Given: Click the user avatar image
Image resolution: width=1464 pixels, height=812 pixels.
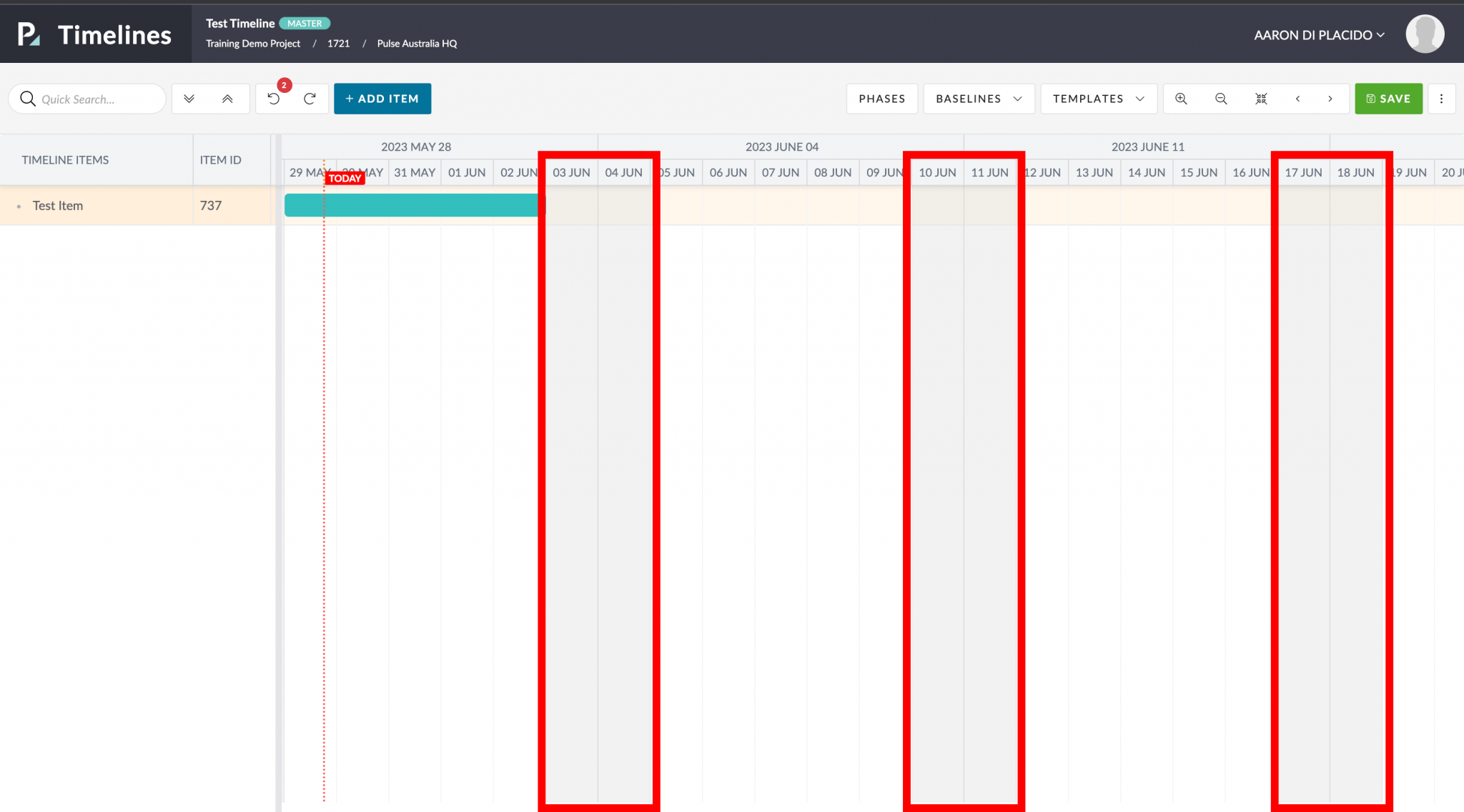Looking at the screenshot, I should point(1425,33).
